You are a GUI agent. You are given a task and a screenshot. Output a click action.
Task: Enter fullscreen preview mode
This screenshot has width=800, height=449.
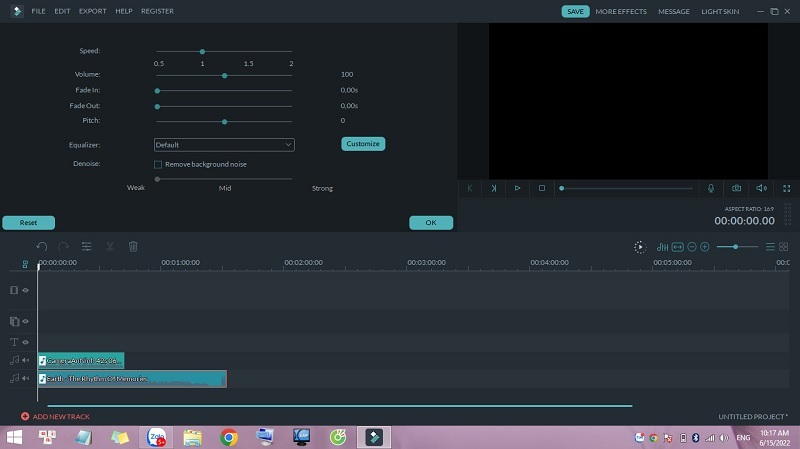tap(787, 188)
